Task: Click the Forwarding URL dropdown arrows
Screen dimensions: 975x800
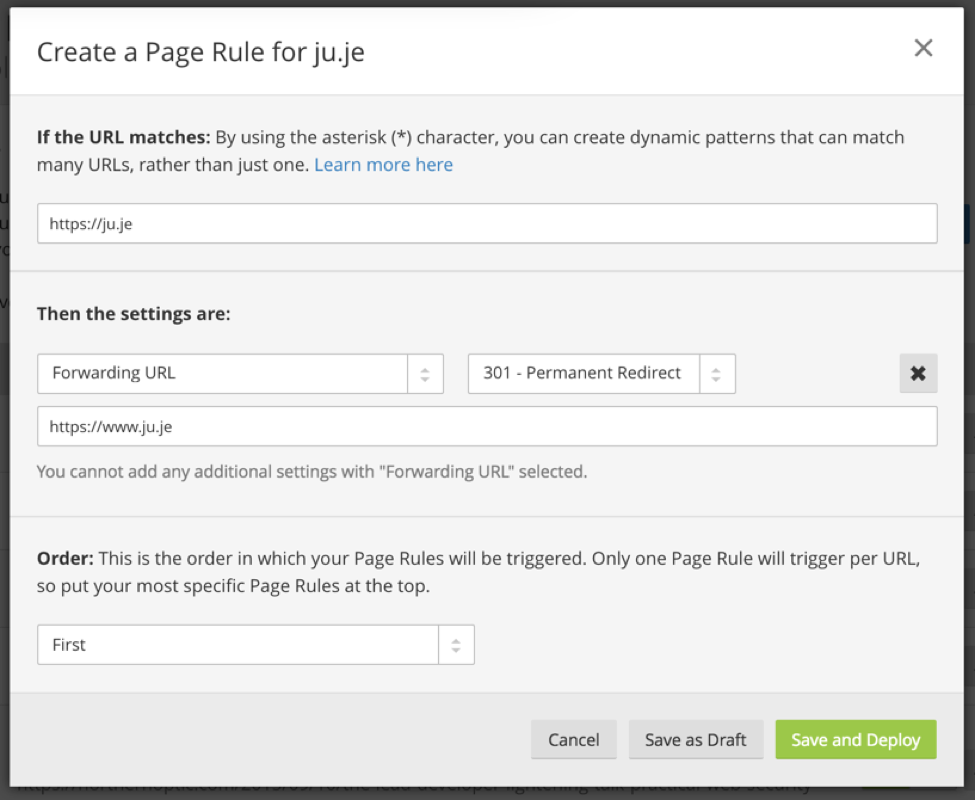Action: pos(425,374)
